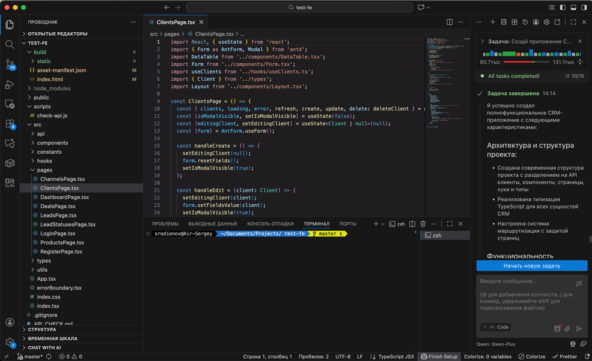Go back with the navigation arrow
This screenshot has height=361, width=592.
[166, 7]
